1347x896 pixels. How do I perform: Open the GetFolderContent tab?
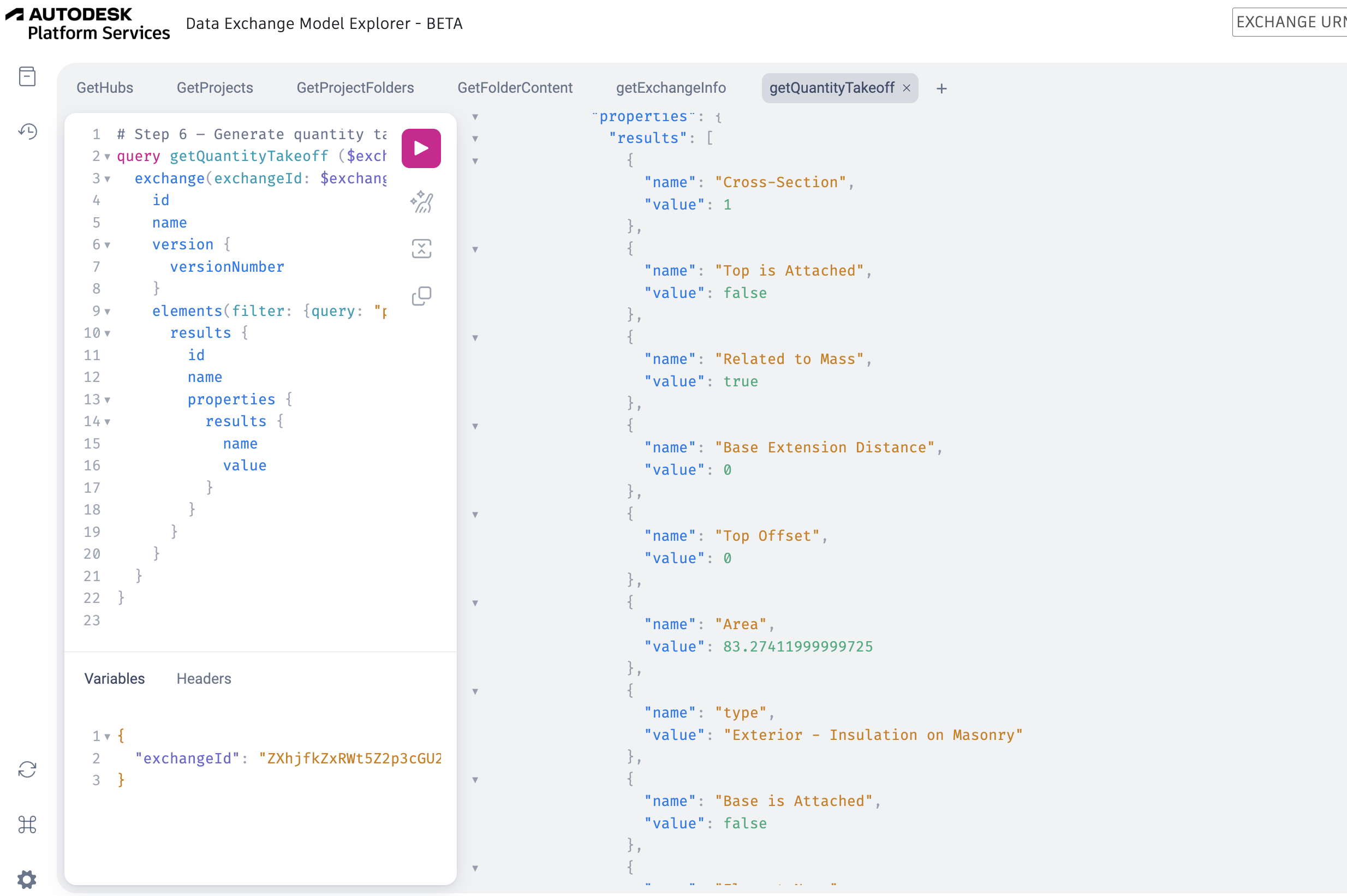pyautogui.click(x=515, y=88)
